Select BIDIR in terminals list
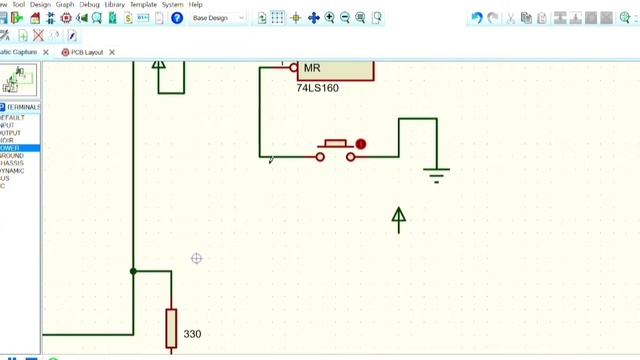 [x=7, y=140]
